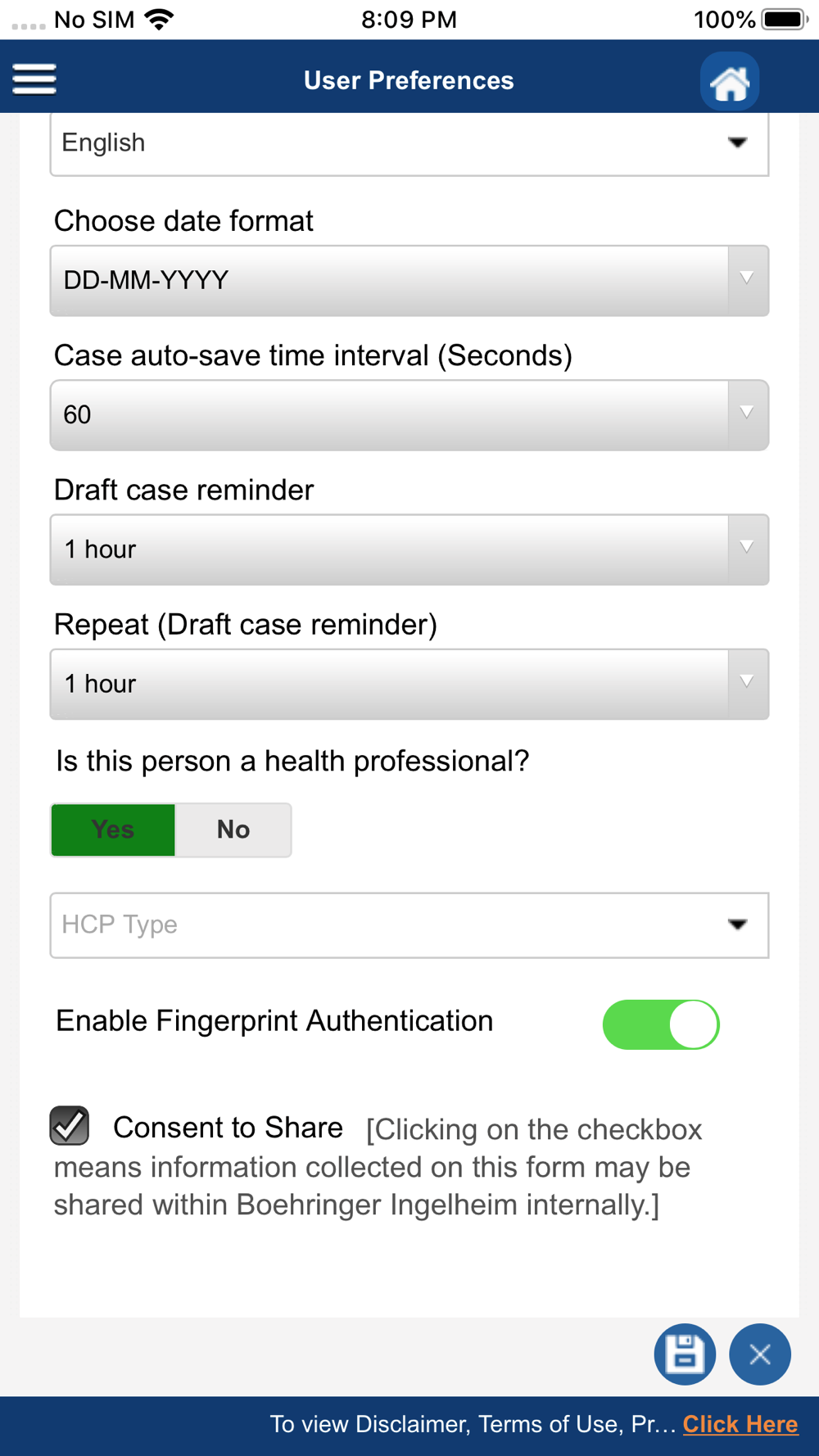Expand the Draft case reminder dropdown
Viewport: 819px width, 1456px height.
tap(409, 549)
